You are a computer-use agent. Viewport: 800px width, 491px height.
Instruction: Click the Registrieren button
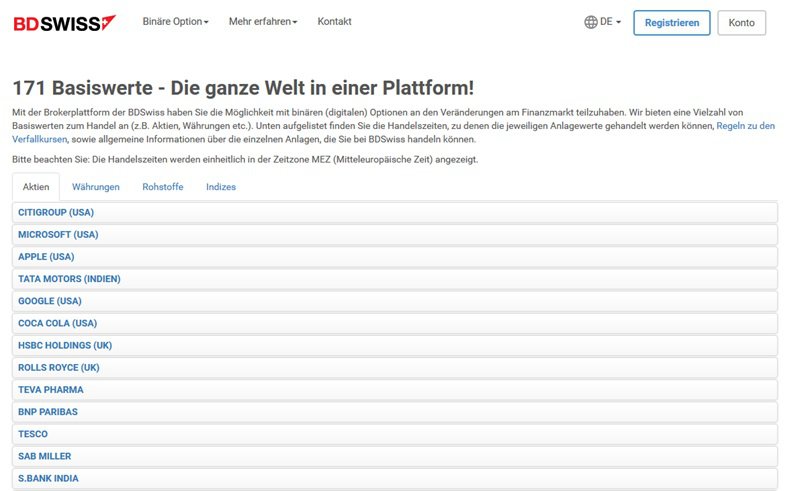671,23
